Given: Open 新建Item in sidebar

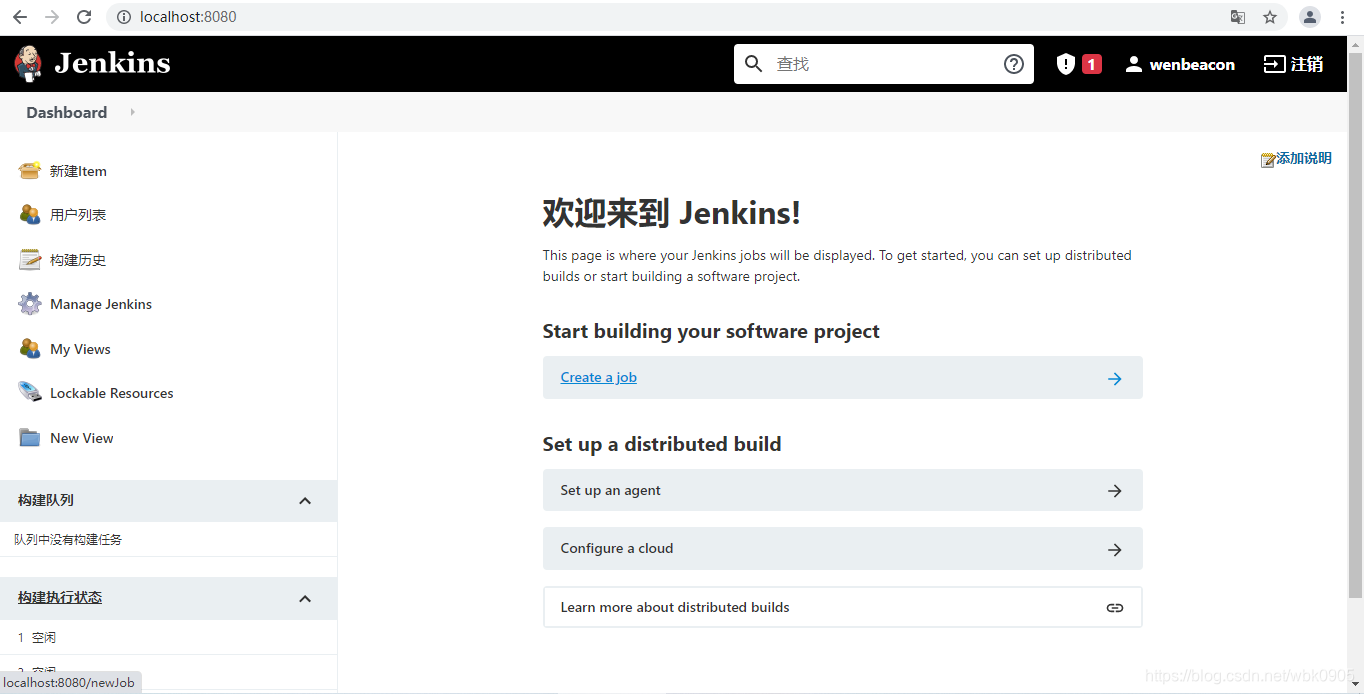Looking at the screenshot, I should pyautogui.click(x=78, y=171).
